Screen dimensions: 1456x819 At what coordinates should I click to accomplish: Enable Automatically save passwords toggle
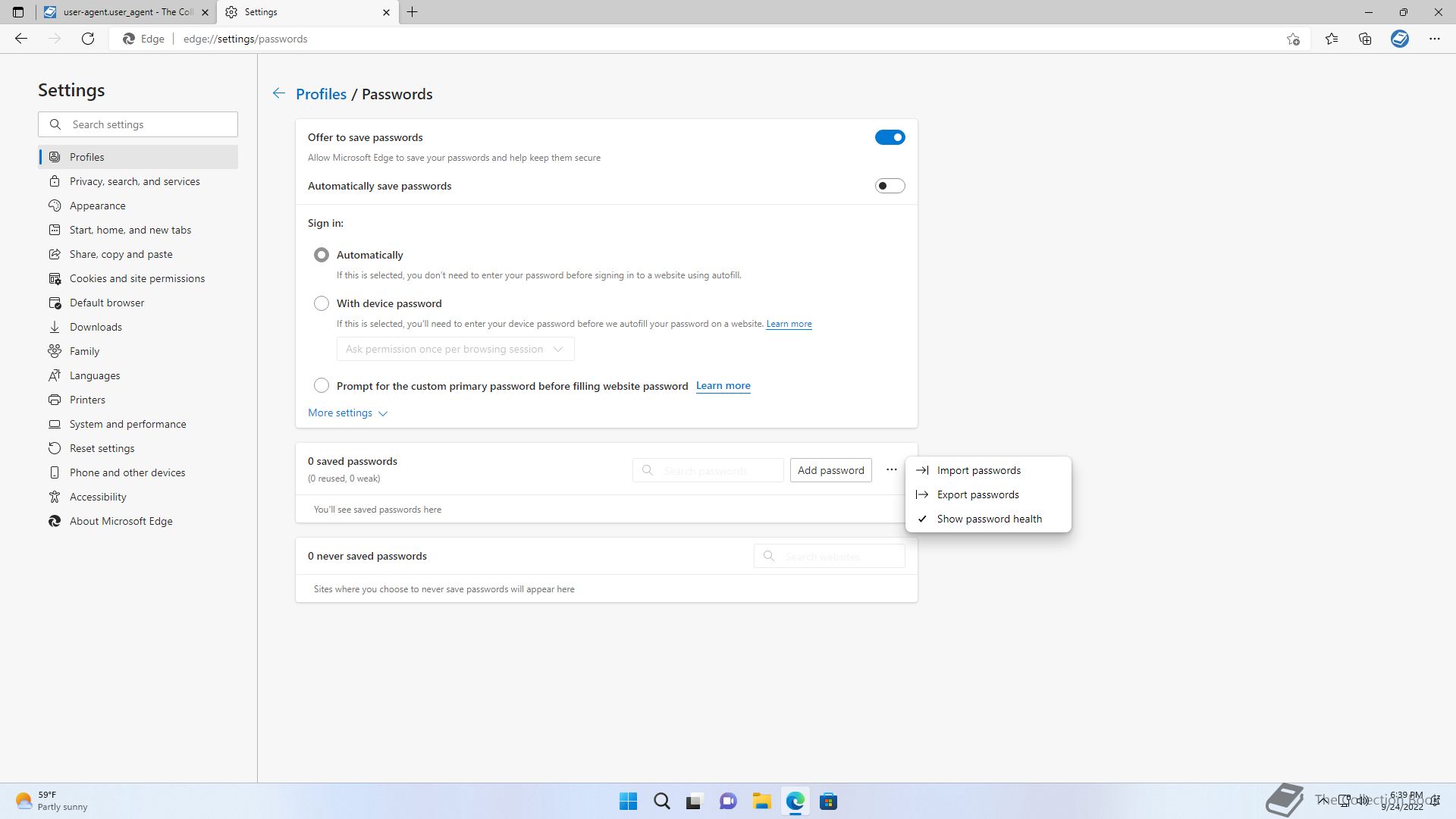(x=890, y=186)
